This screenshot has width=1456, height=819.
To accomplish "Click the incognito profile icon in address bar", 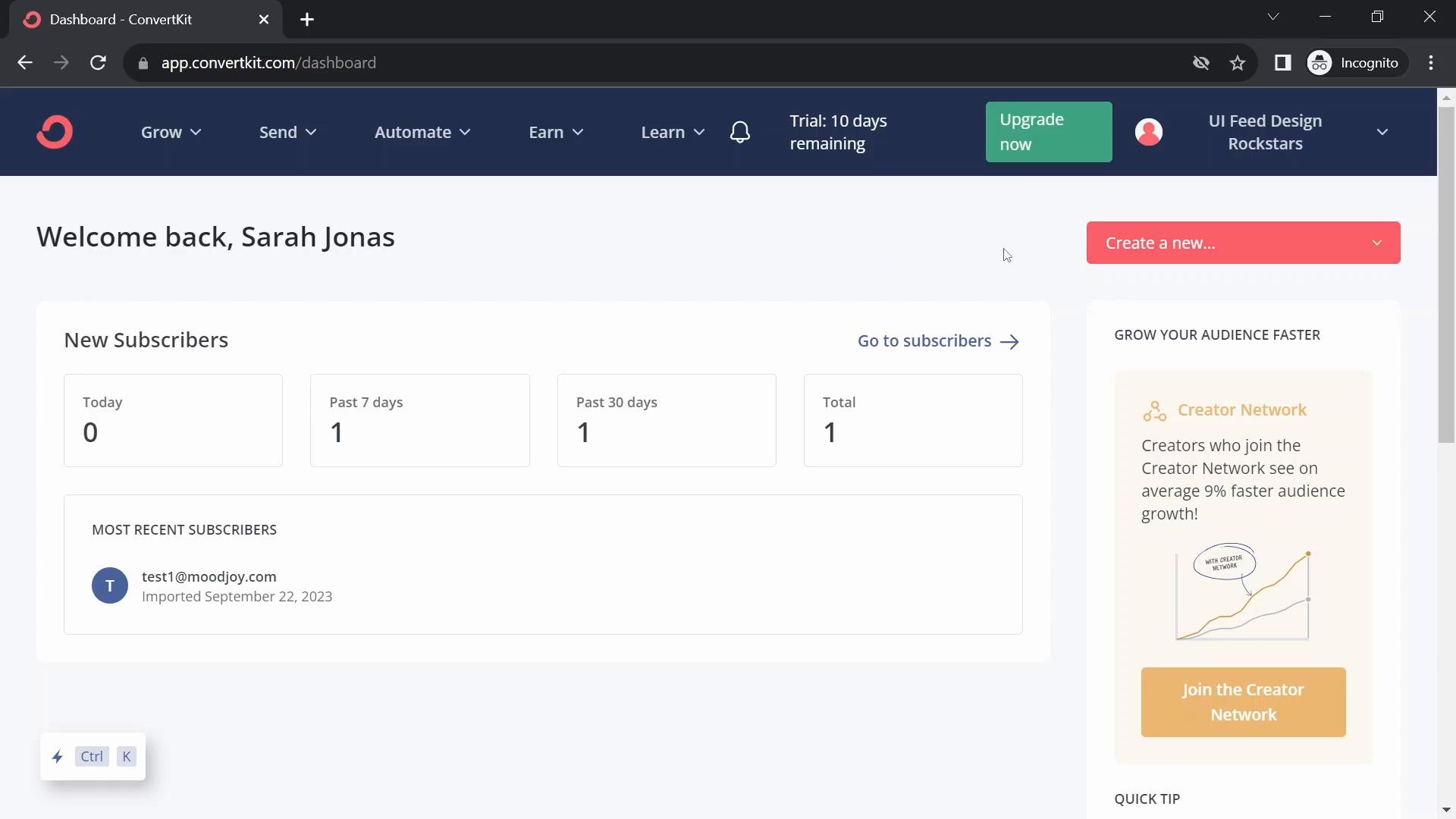I will point(1320,62).
